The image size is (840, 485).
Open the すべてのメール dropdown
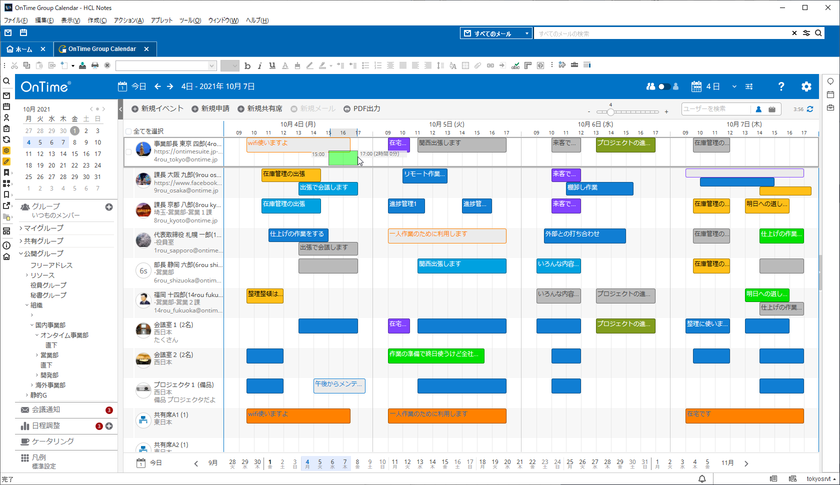point(496,33)
